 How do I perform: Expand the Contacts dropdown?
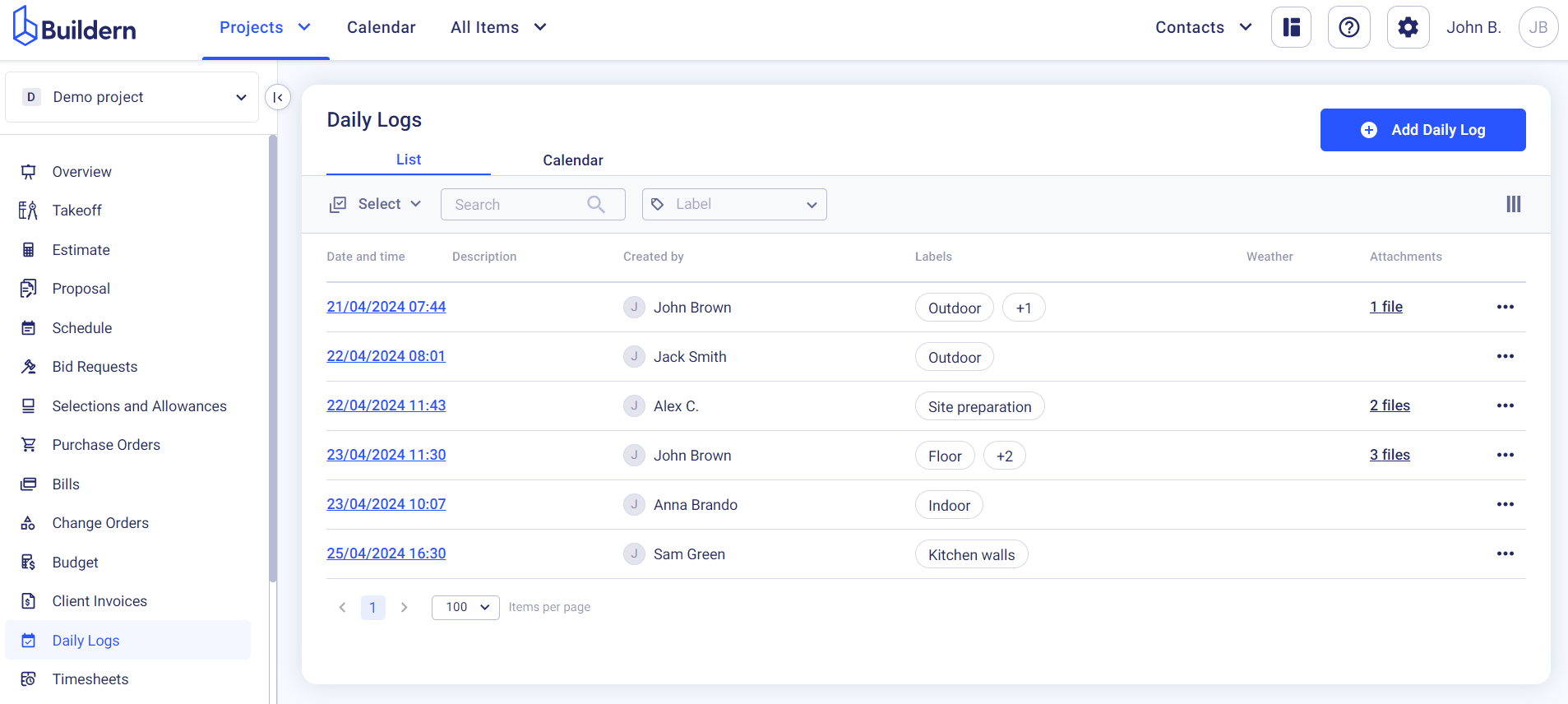[x=1204, y=27]
